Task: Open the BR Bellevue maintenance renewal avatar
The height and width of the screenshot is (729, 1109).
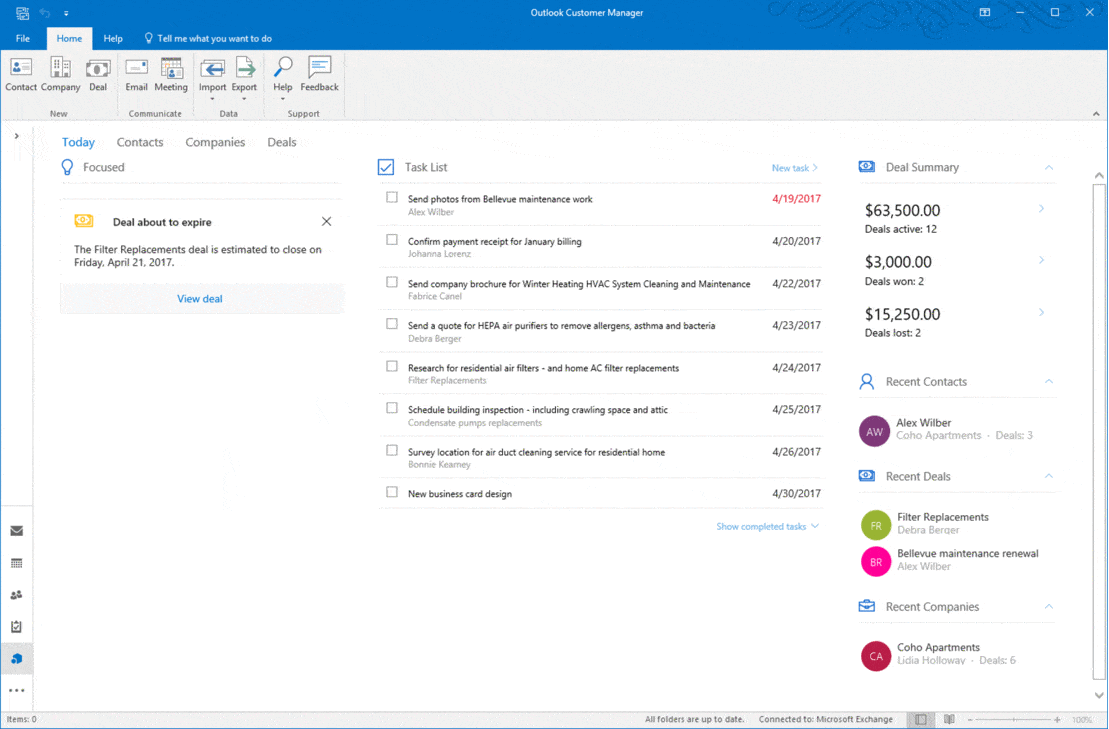Action: 876,562
